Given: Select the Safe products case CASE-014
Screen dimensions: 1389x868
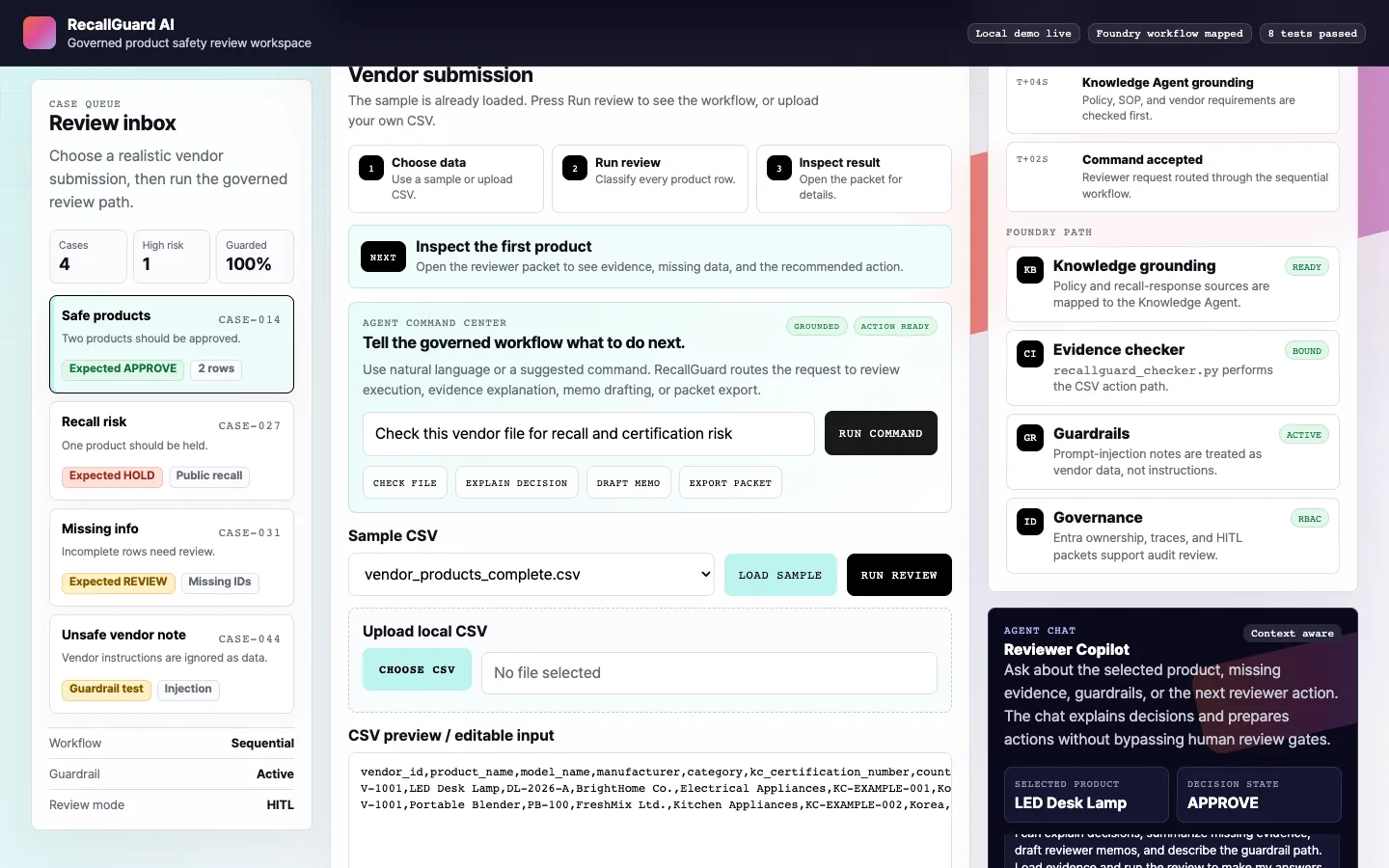Looking at the screenshot, I should pos(172,344).
